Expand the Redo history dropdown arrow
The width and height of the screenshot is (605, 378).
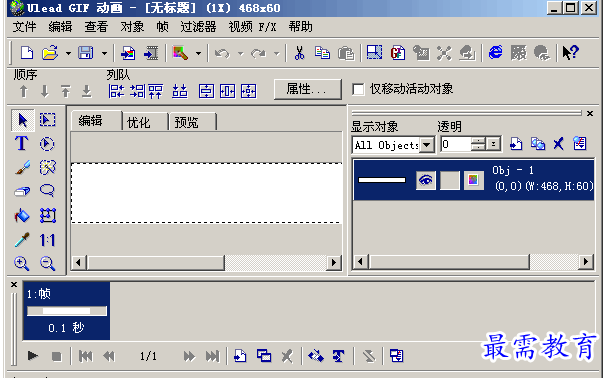pos(276,53)
